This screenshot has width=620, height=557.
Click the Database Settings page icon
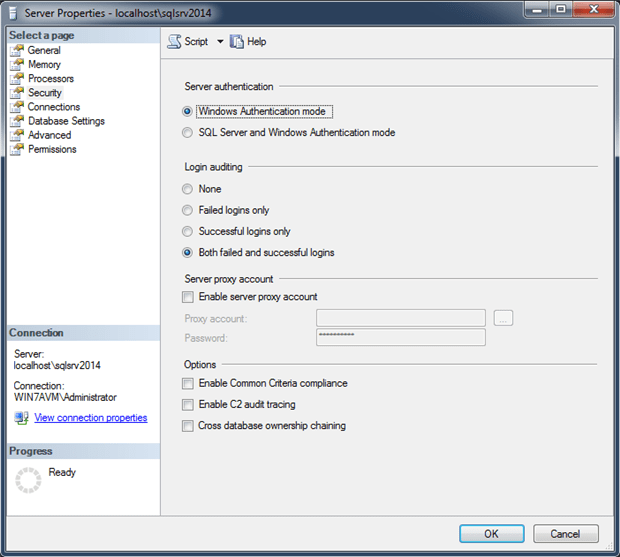17,121
